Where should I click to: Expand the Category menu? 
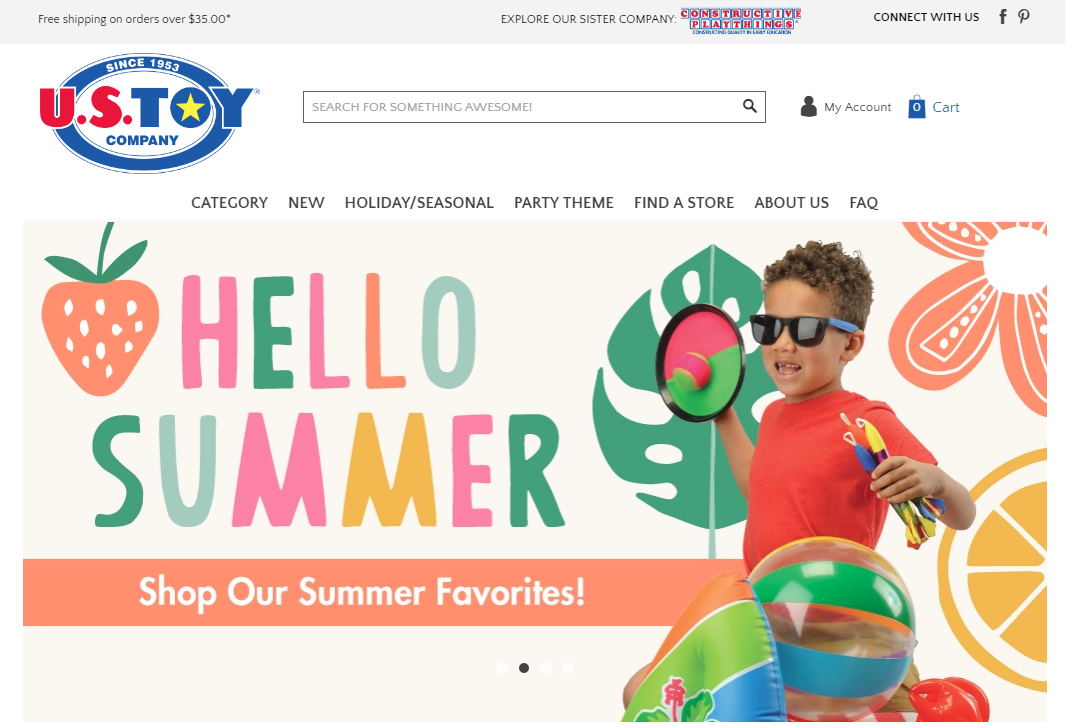(x=230, y=202)
